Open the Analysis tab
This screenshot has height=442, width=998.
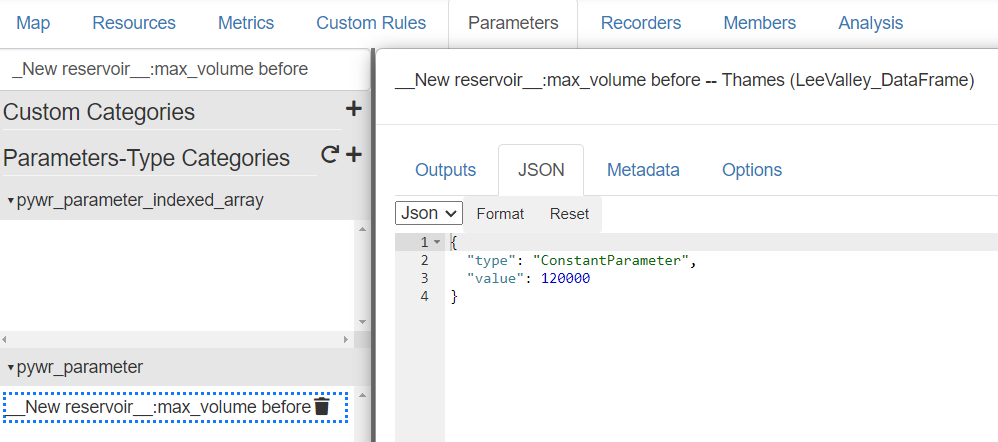click(870, 23)
